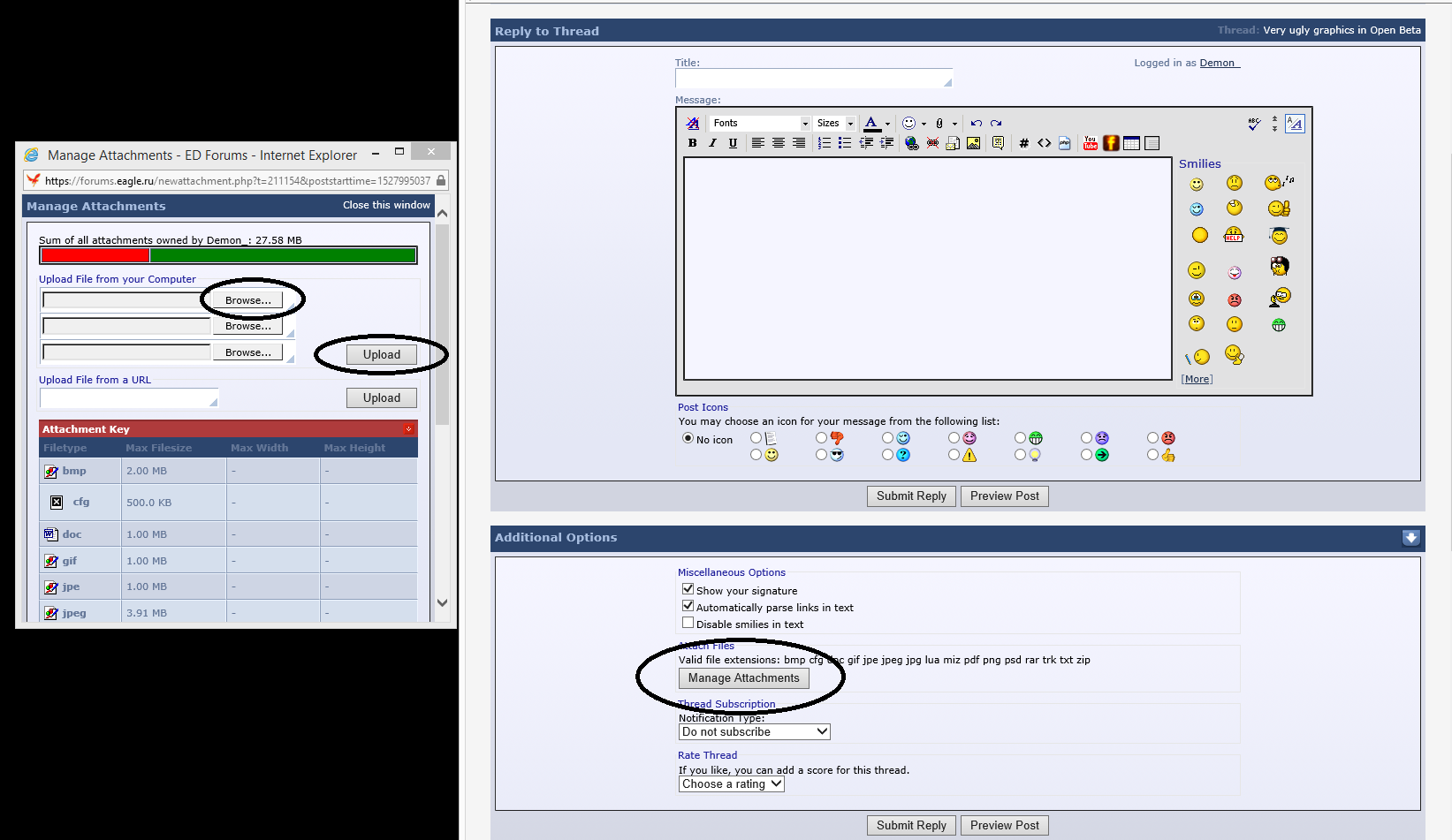Check Disable smilies in text

(688, 623)
